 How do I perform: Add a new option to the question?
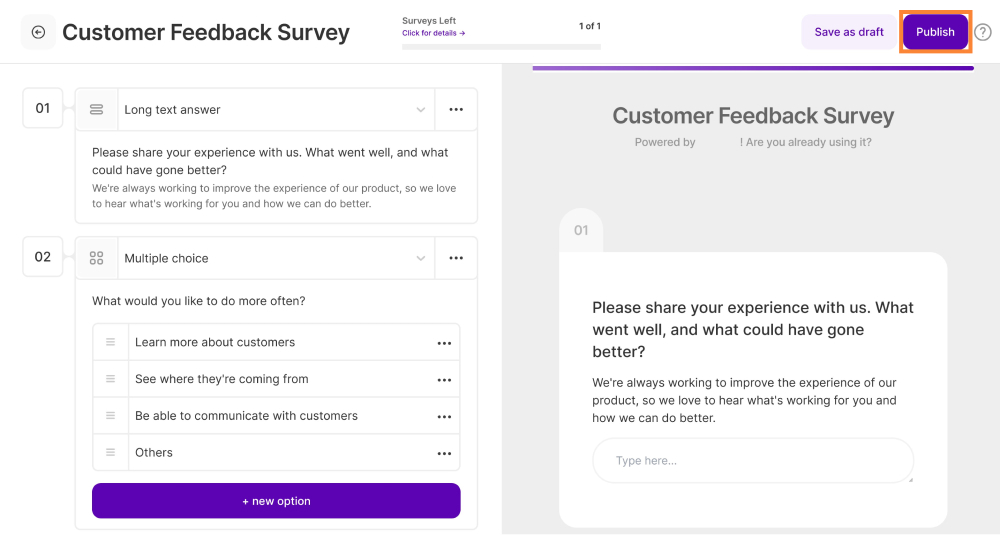pos(276,501)
